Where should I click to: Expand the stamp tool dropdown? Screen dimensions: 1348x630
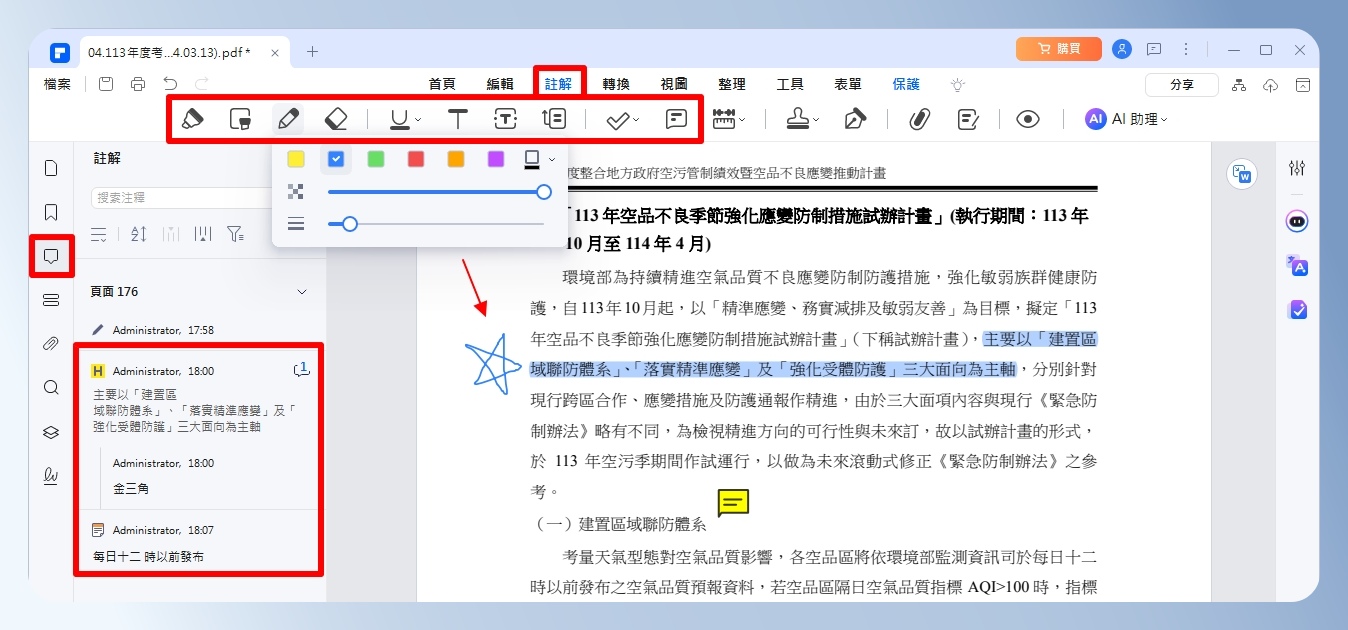click(816, 121)
